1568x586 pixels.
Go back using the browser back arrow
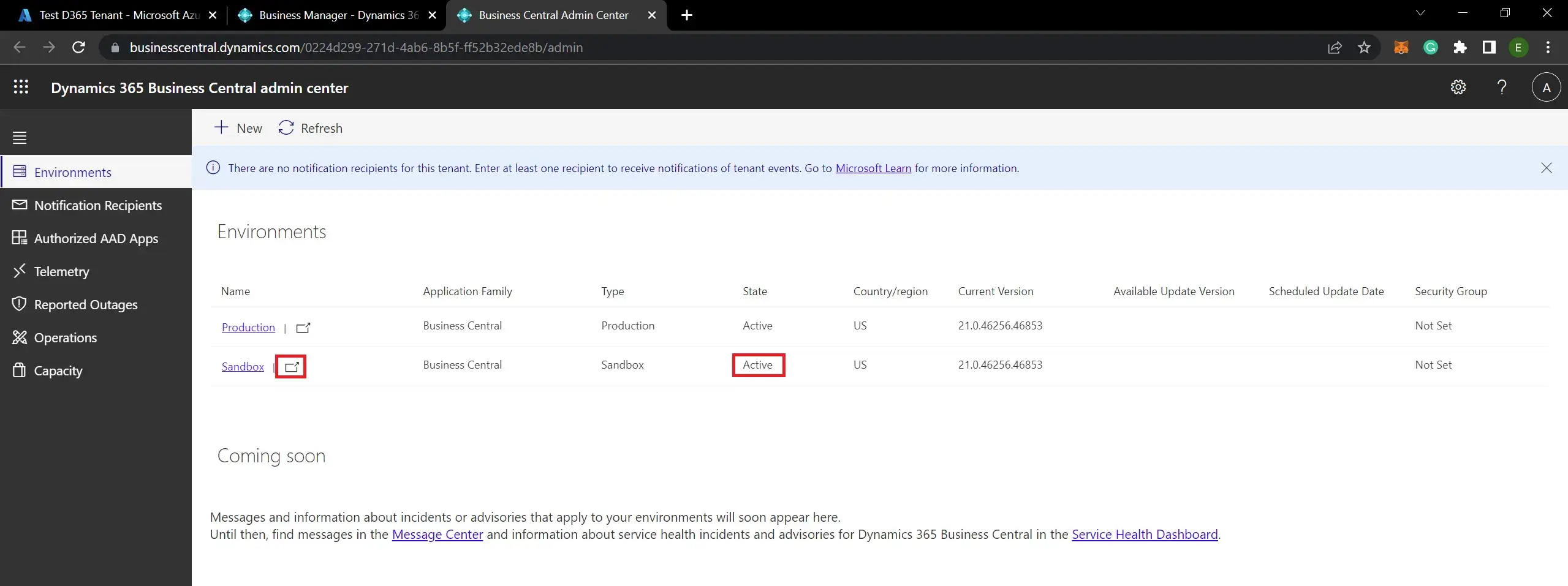[20, 47]
